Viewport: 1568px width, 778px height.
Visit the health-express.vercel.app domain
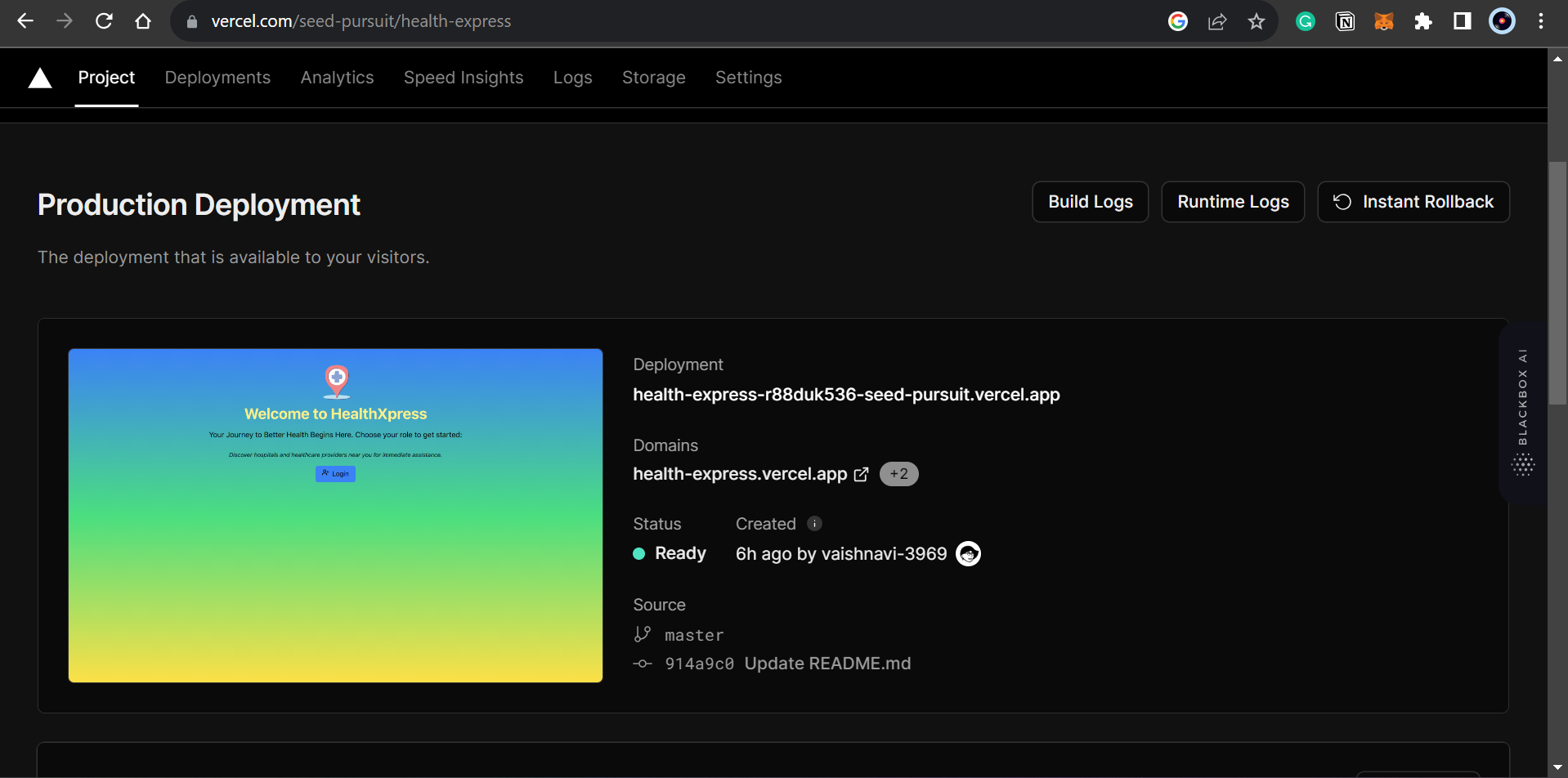pyautogui.click(x=740, y=474)
